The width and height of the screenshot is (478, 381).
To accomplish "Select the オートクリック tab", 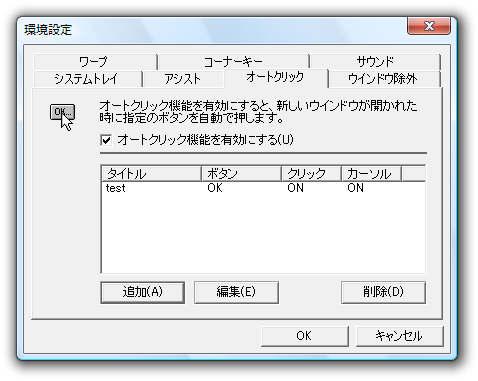I will (x=276, y=77).
